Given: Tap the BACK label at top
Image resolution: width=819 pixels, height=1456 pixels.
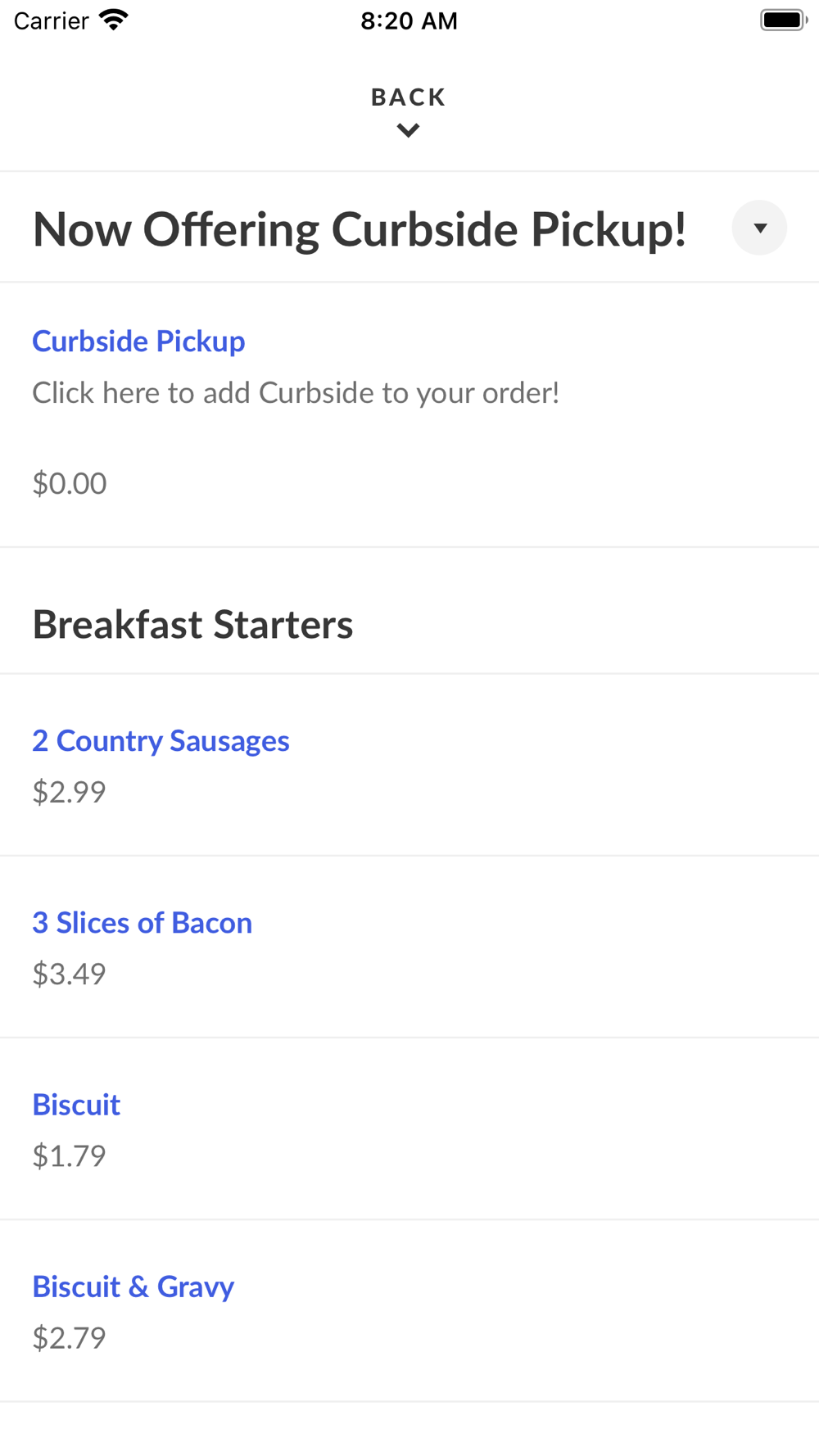Looking at the screenshot, I should 409,97.
